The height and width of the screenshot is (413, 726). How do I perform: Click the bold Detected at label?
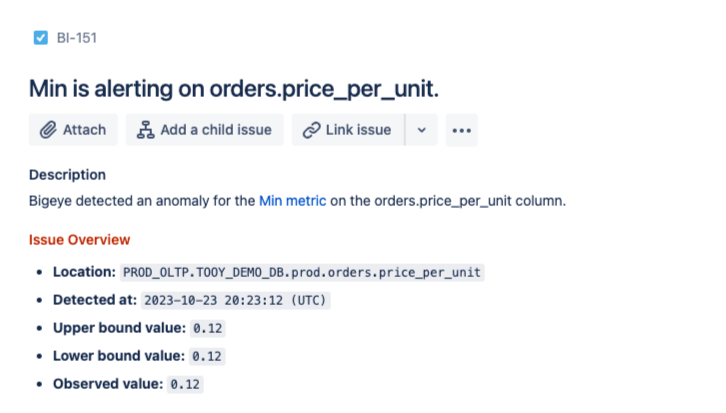[x=94, y=300]
